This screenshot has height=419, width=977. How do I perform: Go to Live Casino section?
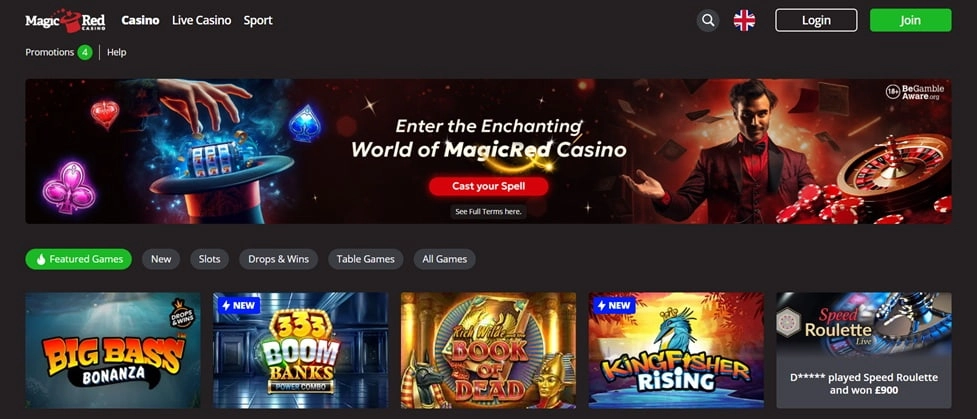201,21
